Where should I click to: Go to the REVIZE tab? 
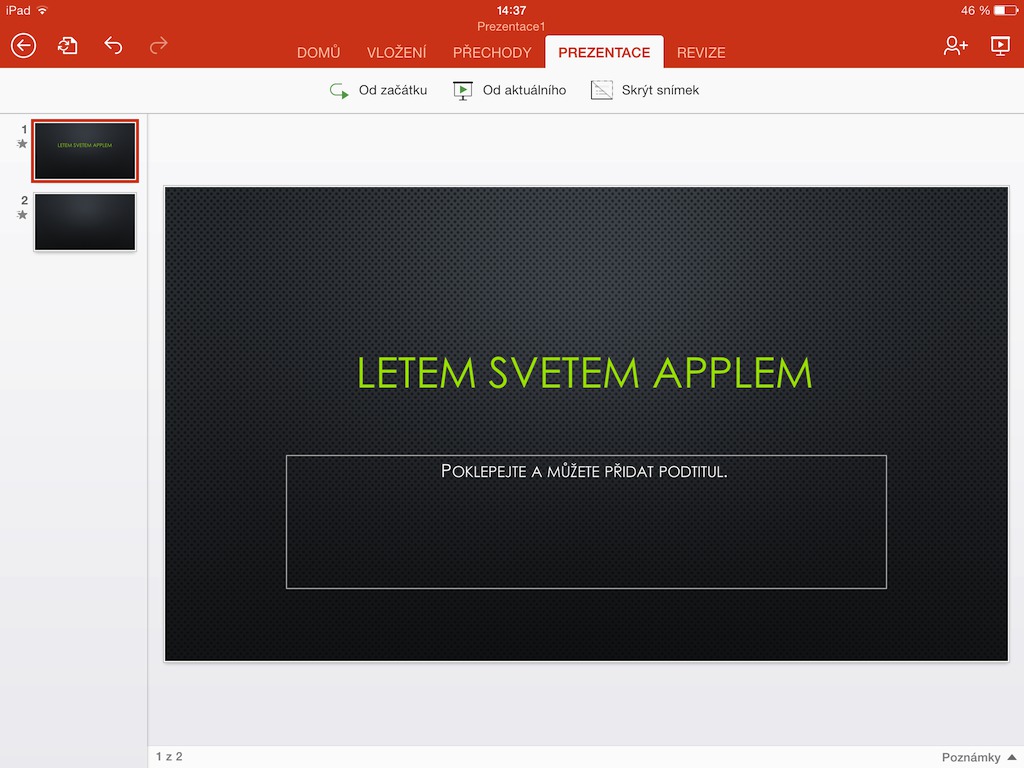pyautogui.click(x=701, y=53)
